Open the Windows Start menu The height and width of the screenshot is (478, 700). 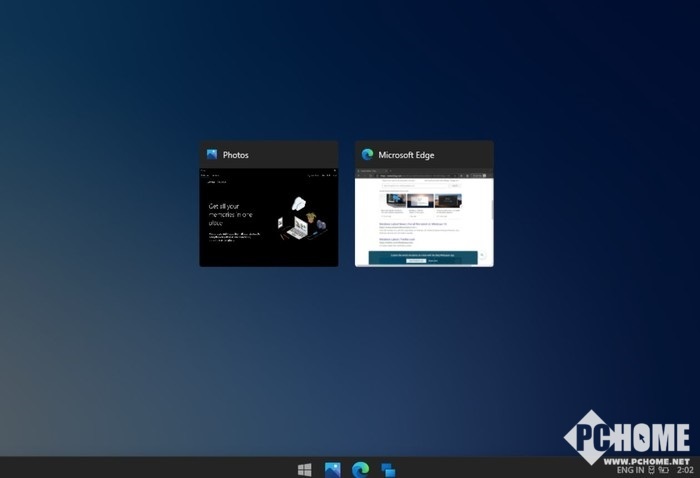tap(305, 469)
